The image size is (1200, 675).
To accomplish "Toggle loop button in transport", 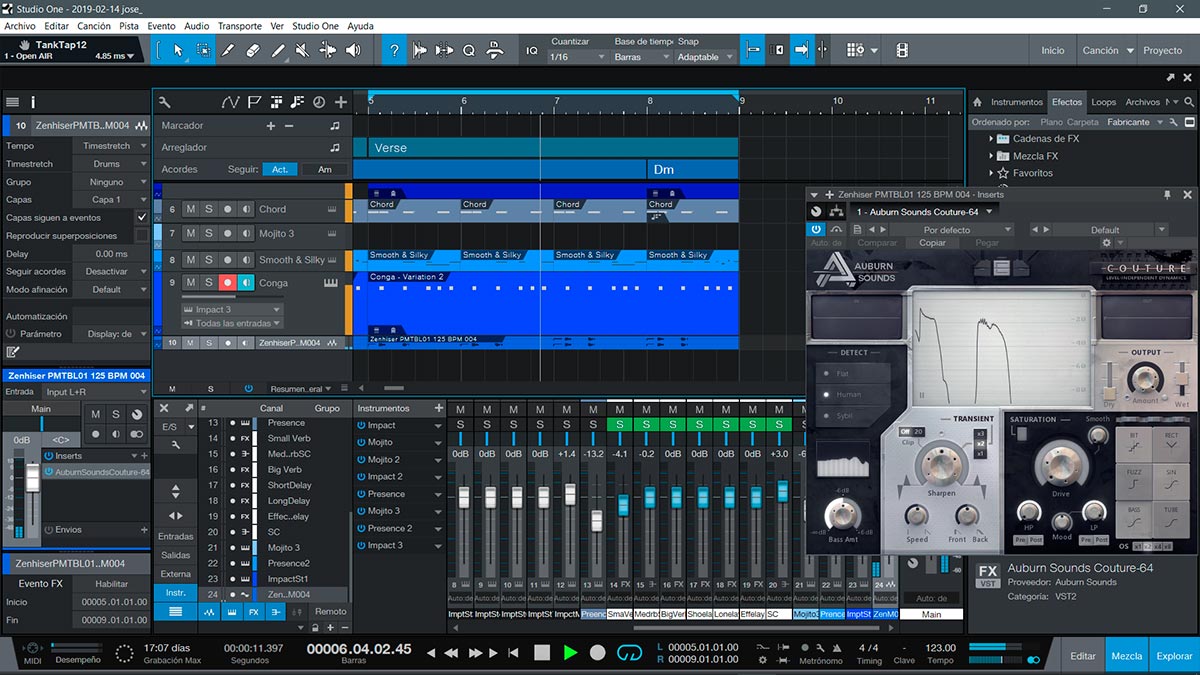I will tap(628, 652).
